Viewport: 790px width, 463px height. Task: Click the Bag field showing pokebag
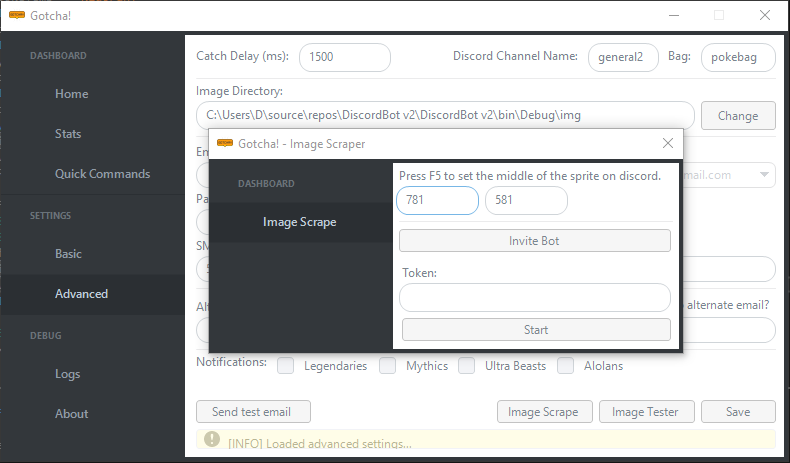(738, 57)
